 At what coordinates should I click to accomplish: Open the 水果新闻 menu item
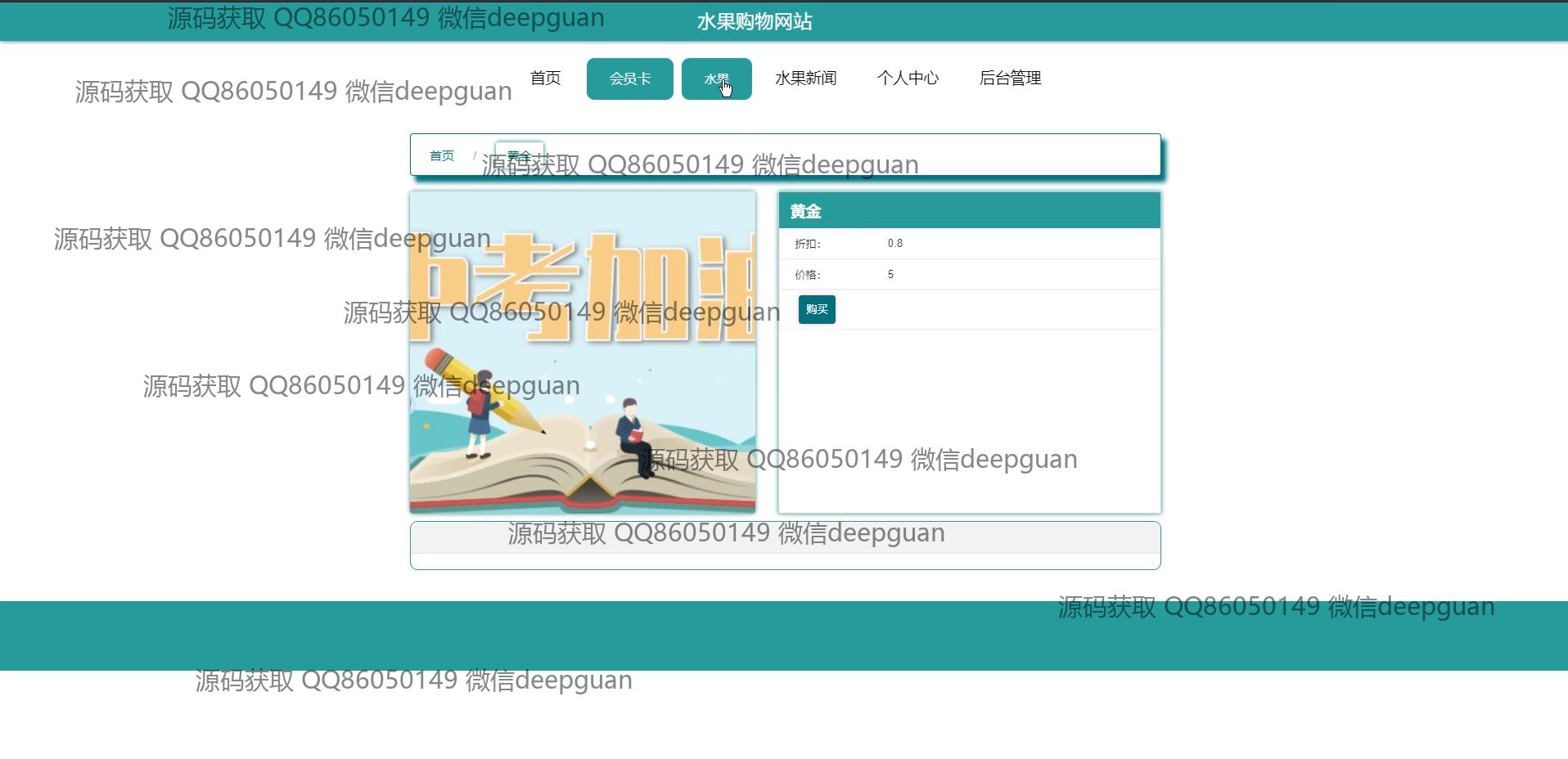click(805, 79)
